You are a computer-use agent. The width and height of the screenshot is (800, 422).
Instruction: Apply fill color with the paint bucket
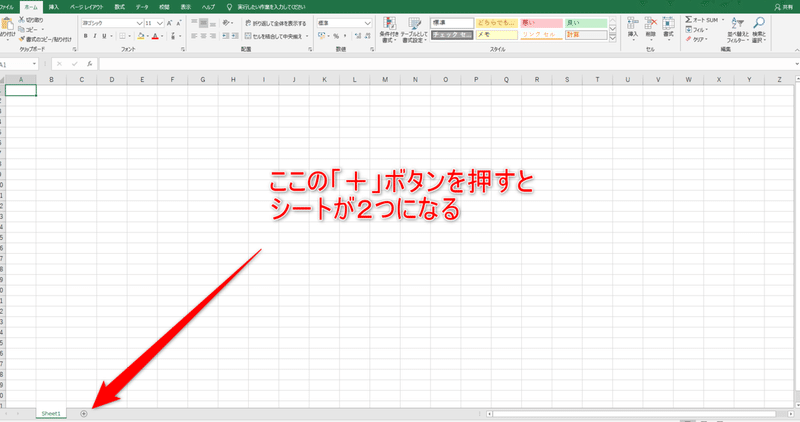pos(141,36)
